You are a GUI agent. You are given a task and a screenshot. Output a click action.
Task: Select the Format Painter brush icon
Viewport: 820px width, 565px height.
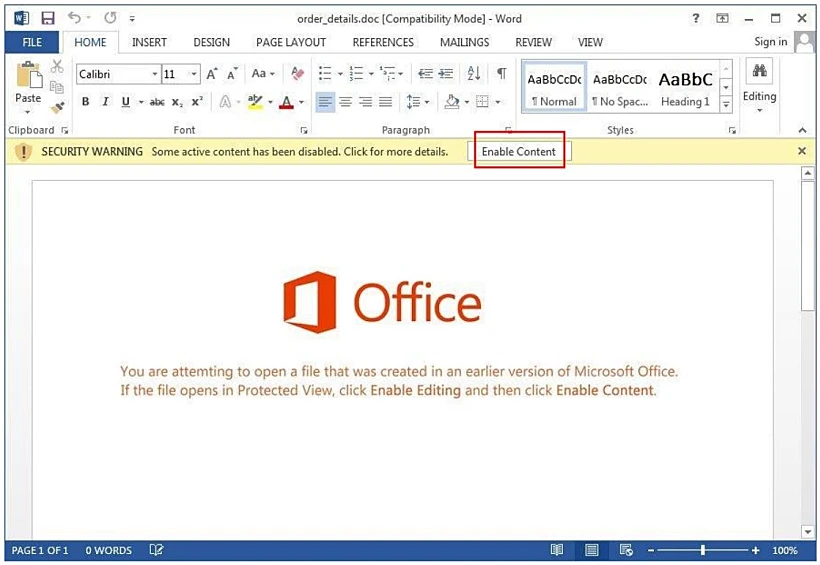(57, 107)
